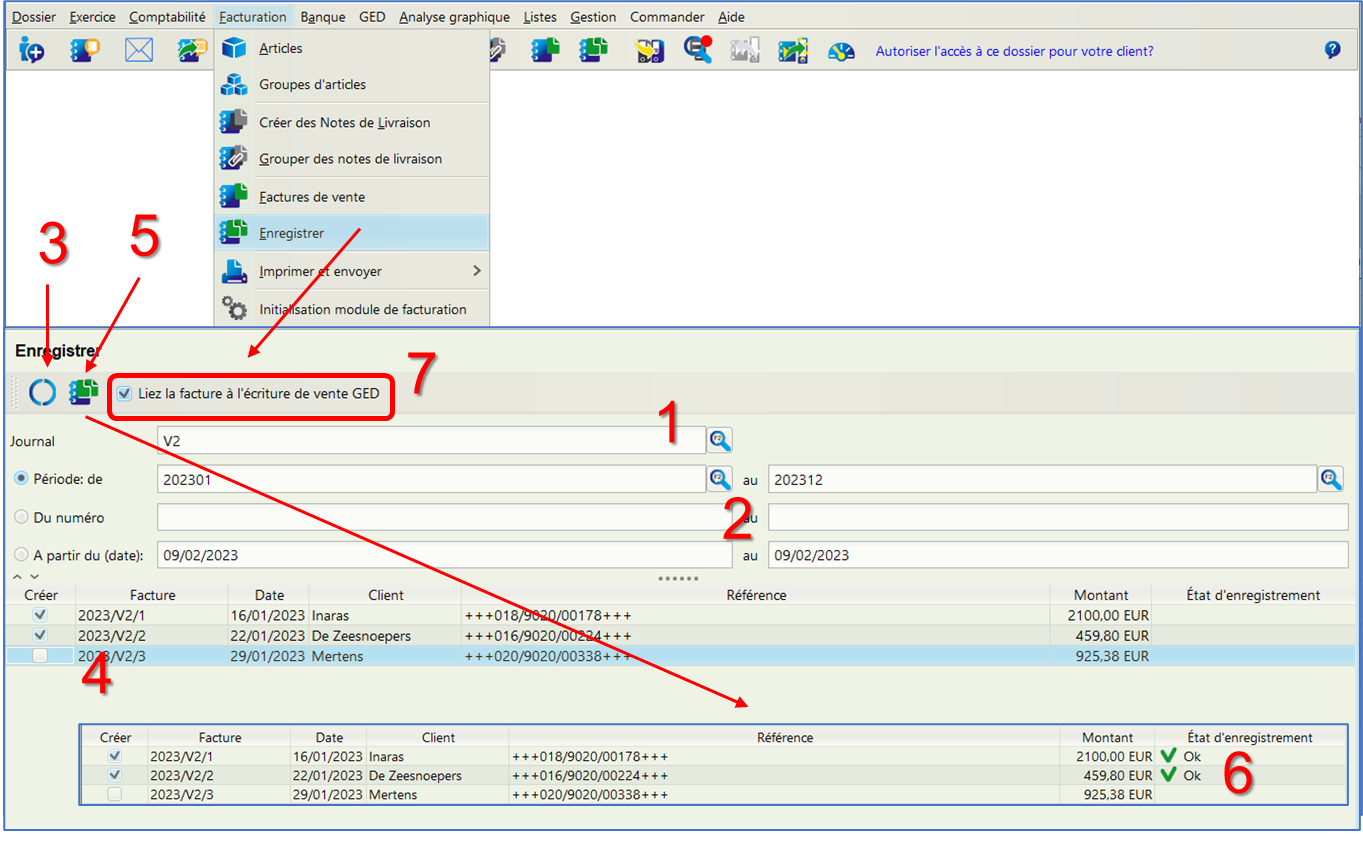This screenshot has height=847, width=1363.
Task: Open the Banque menu
Action: click(323, 17)
